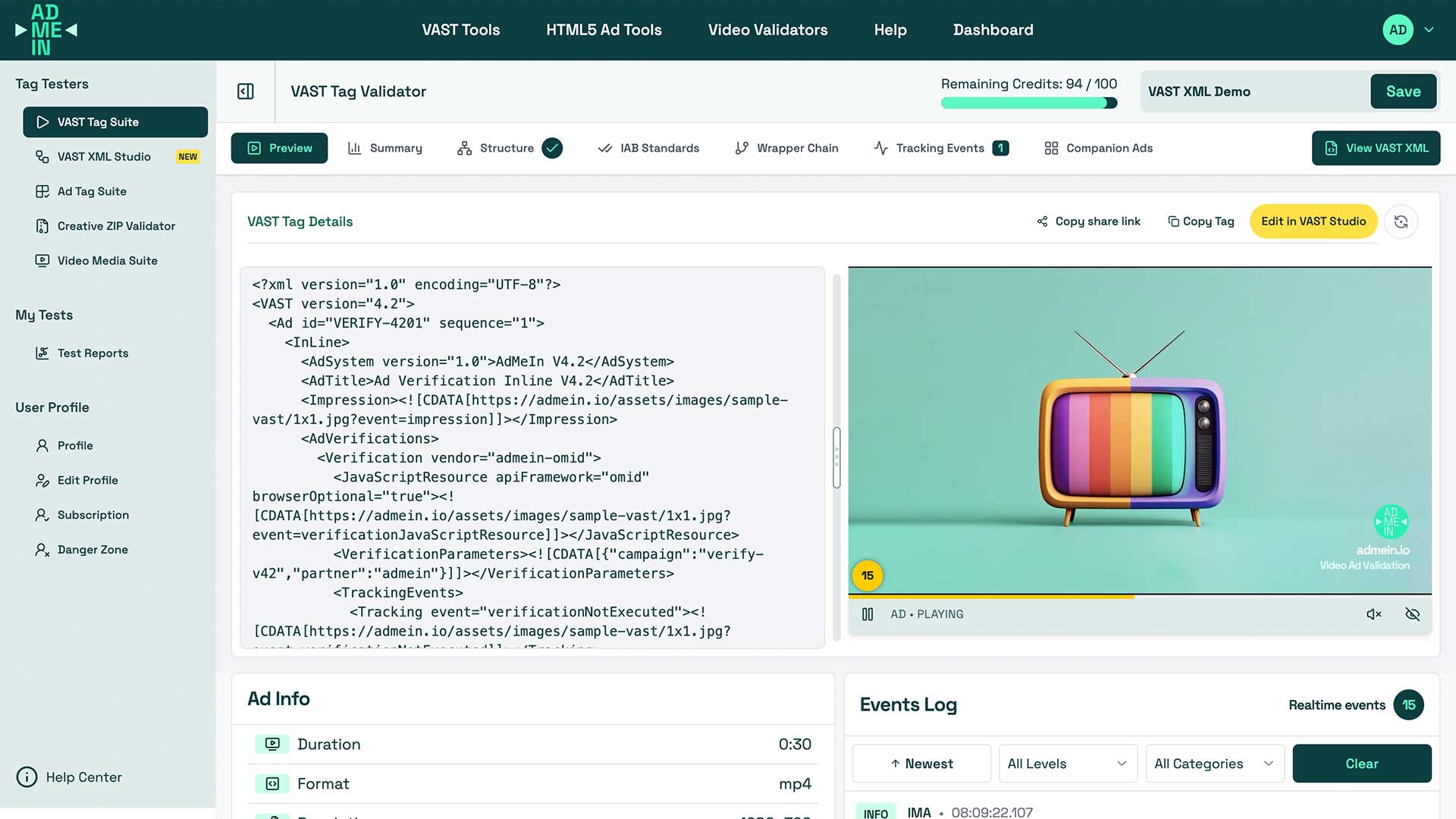Save the VAST XML Demo

(x=1404, y=91)
